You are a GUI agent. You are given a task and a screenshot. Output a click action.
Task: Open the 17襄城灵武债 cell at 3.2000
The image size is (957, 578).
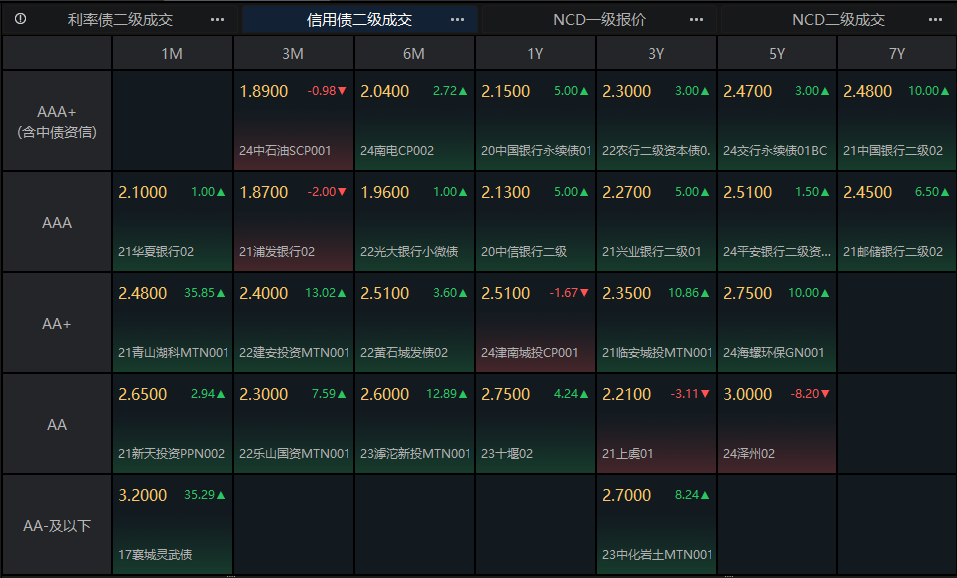point(172,525)
